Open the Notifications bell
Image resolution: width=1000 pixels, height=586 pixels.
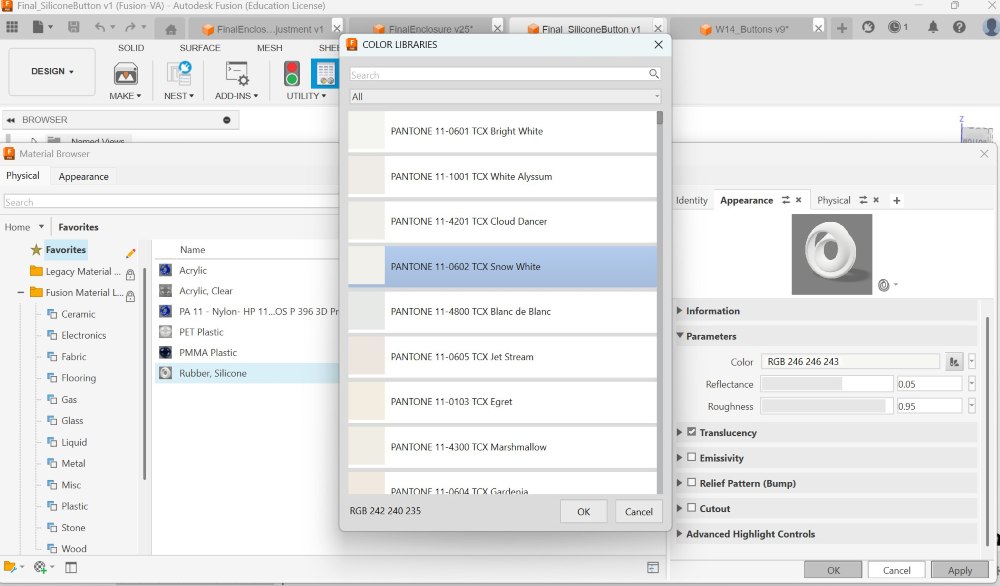(x=933, y=27)
